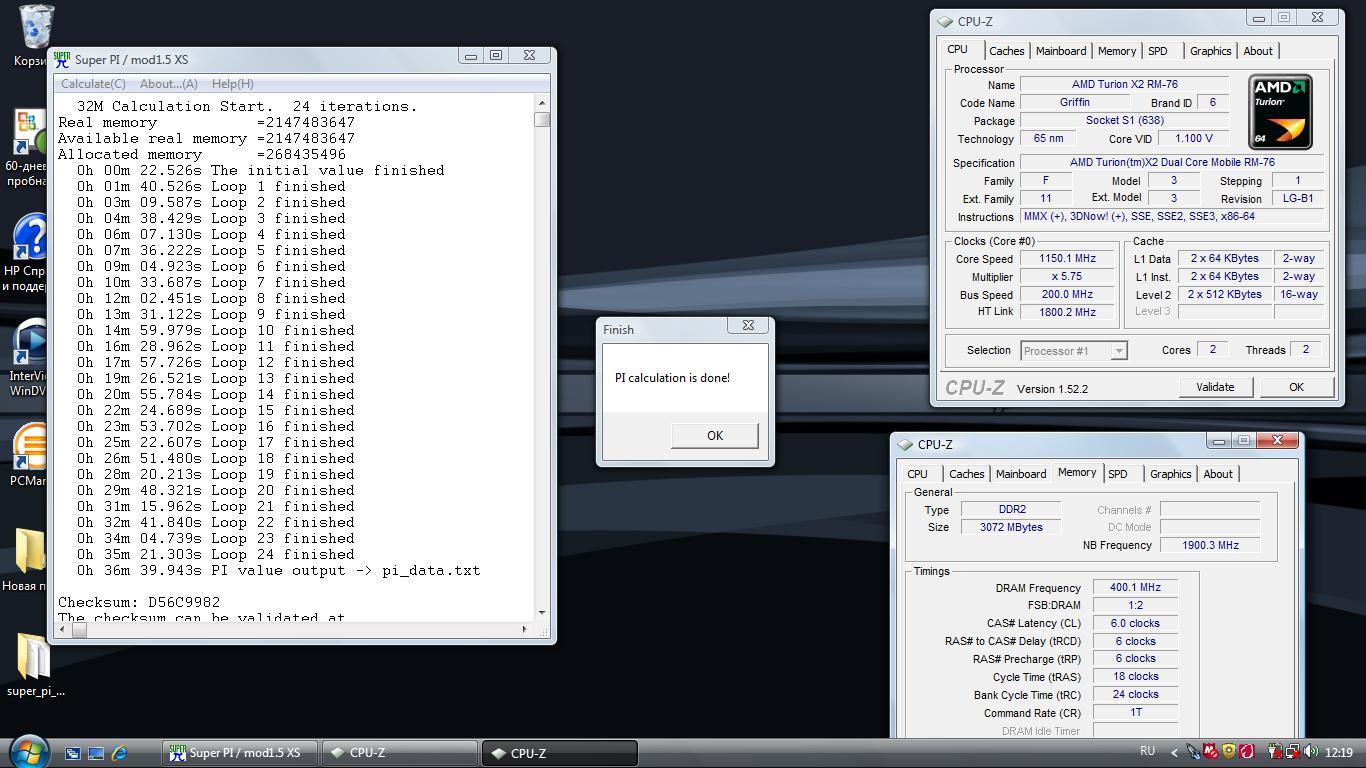The width and height of the screenshot is (1366, 768).
Task: Switch to Mainboard tab in lower CPU-Z window
Action: pos(1021,474)
